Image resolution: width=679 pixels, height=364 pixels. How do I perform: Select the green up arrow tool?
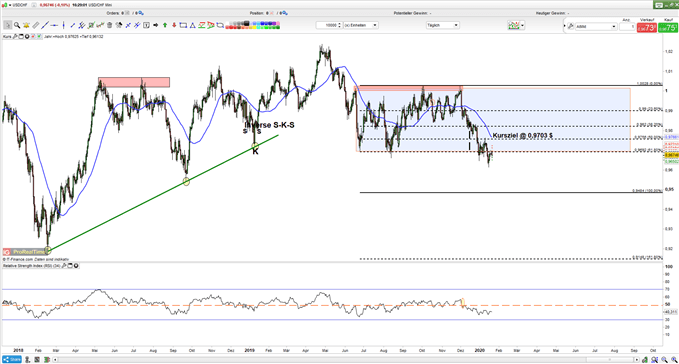point(165,26)
